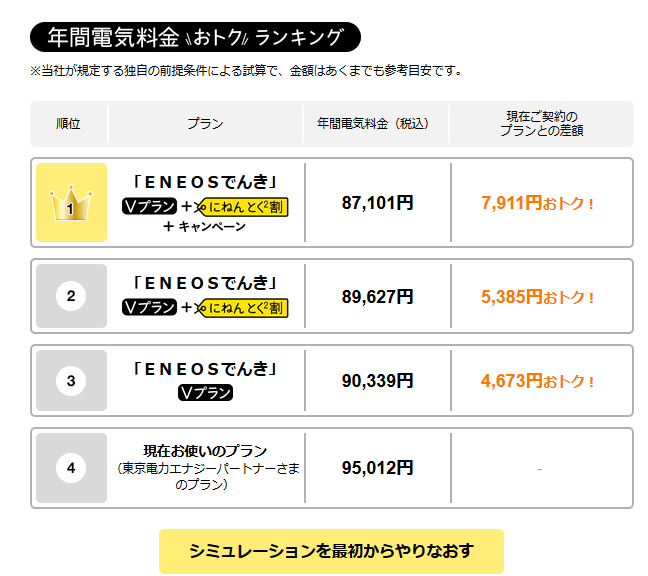Screen dimensions: 648x576
Task: Click the rank 3 circle badge
Action: tap(71, 381)
